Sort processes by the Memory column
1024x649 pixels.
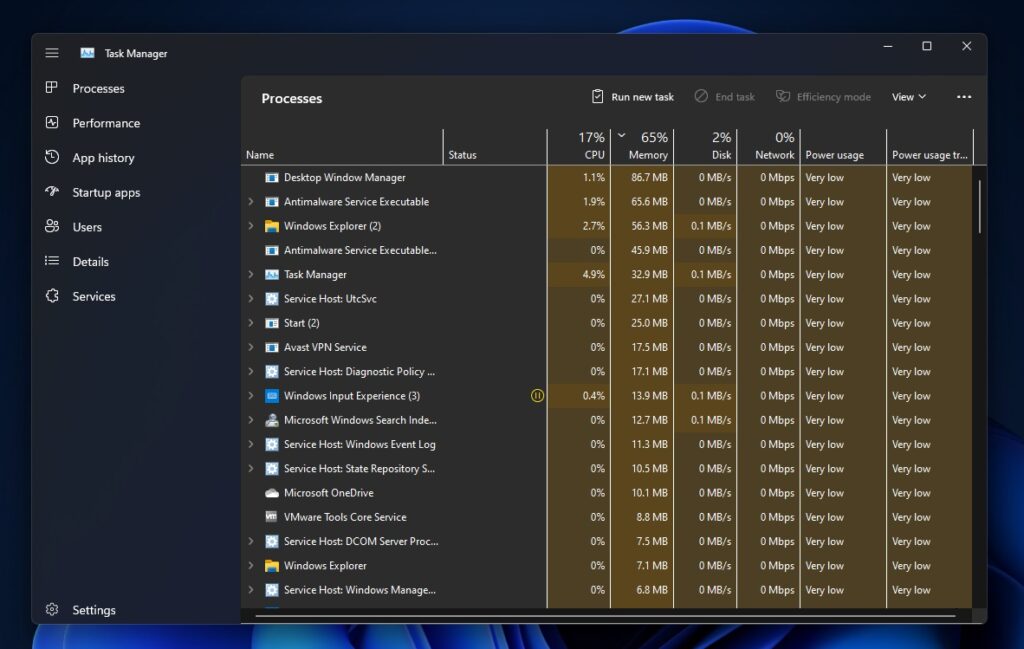(645, 145)
